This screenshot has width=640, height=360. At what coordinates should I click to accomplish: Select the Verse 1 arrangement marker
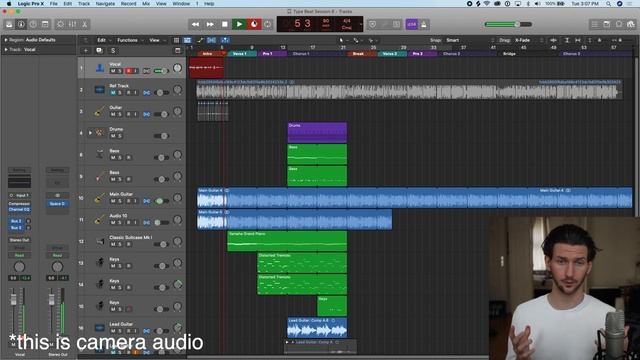click(x=242, y=53)
